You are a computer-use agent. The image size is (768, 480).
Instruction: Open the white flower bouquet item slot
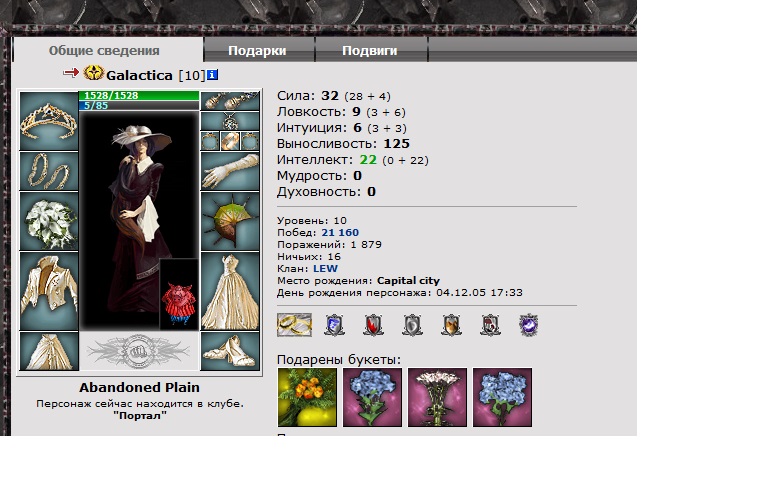pyautogui.click(x=49, y=221)
